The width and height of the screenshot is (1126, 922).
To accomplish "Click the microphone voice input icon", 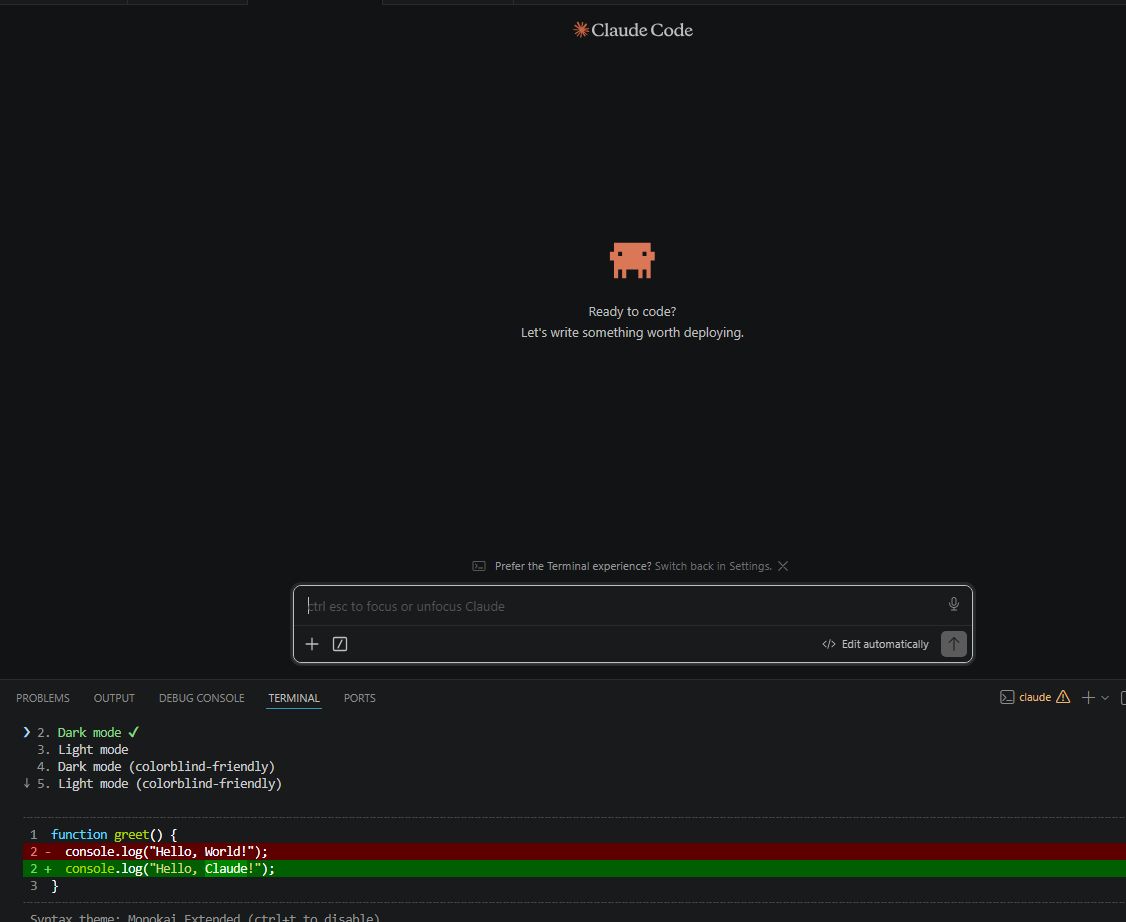I will coord(954,605).
